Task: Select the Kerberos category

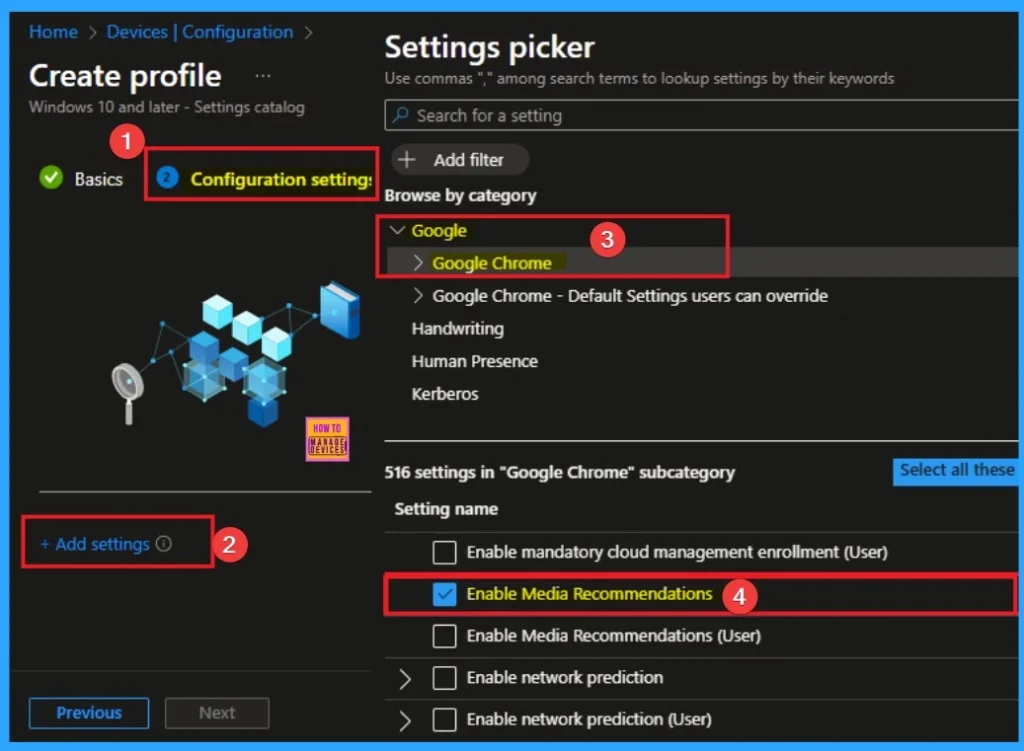Action: [443, 393]
